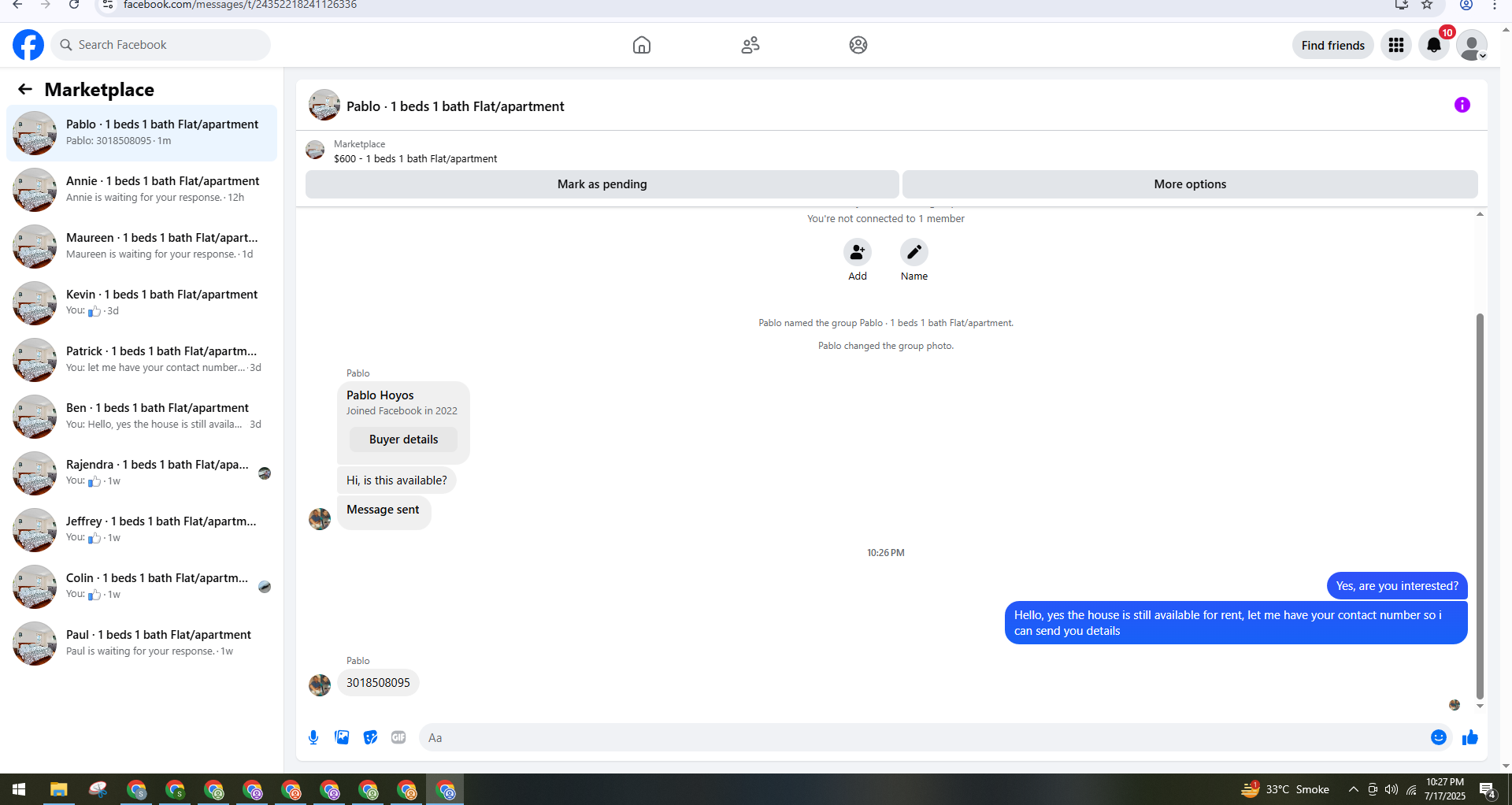Click the Find friends button
Viewport: 1512px width, 805px height.
click(x=1333, y=45)
